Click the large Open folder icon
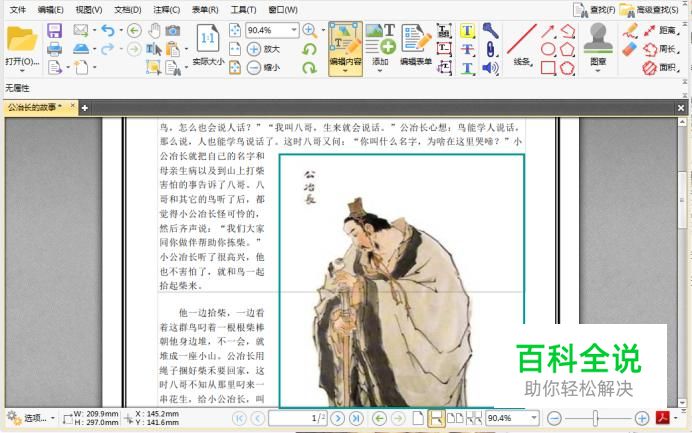 (22, 39)
